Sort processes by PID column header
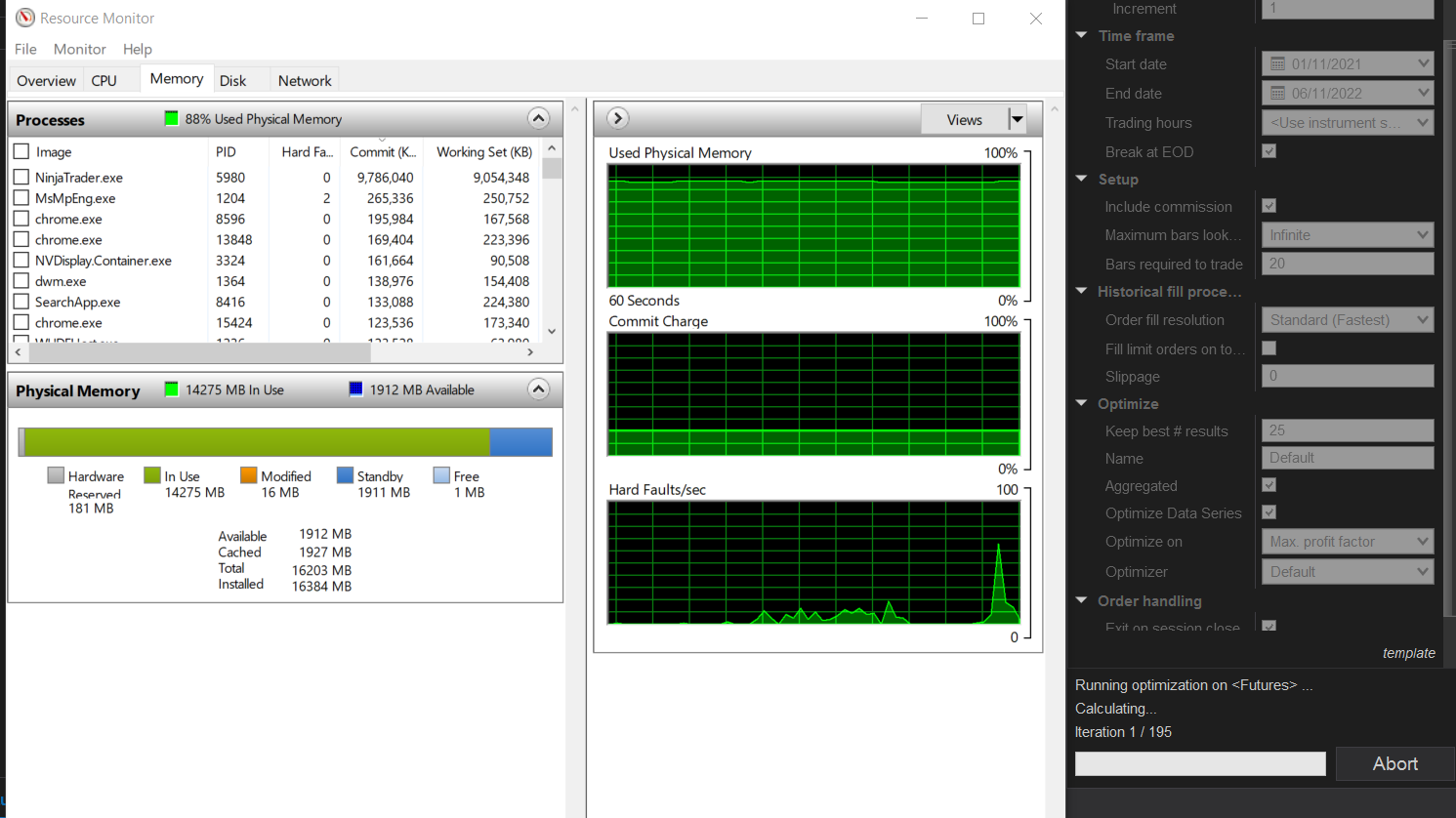The width and height of the screenshot is (1456, 818). coord(226,151)
